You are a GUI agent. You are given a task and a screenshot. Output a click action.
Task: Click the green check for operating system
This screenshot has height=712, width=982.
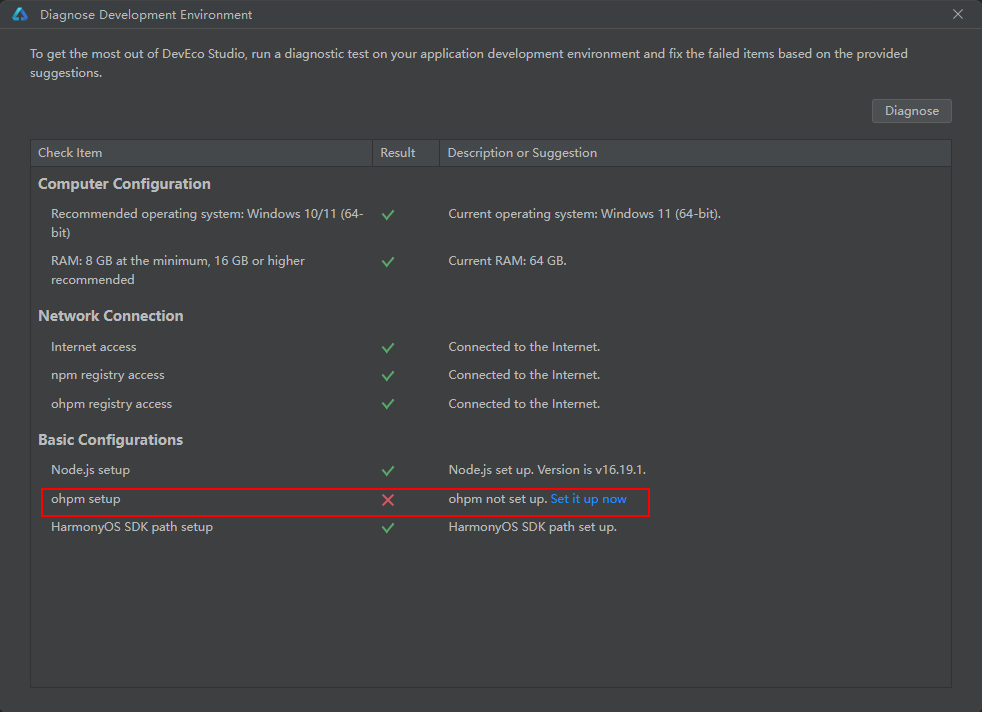[x=388, y=215]
